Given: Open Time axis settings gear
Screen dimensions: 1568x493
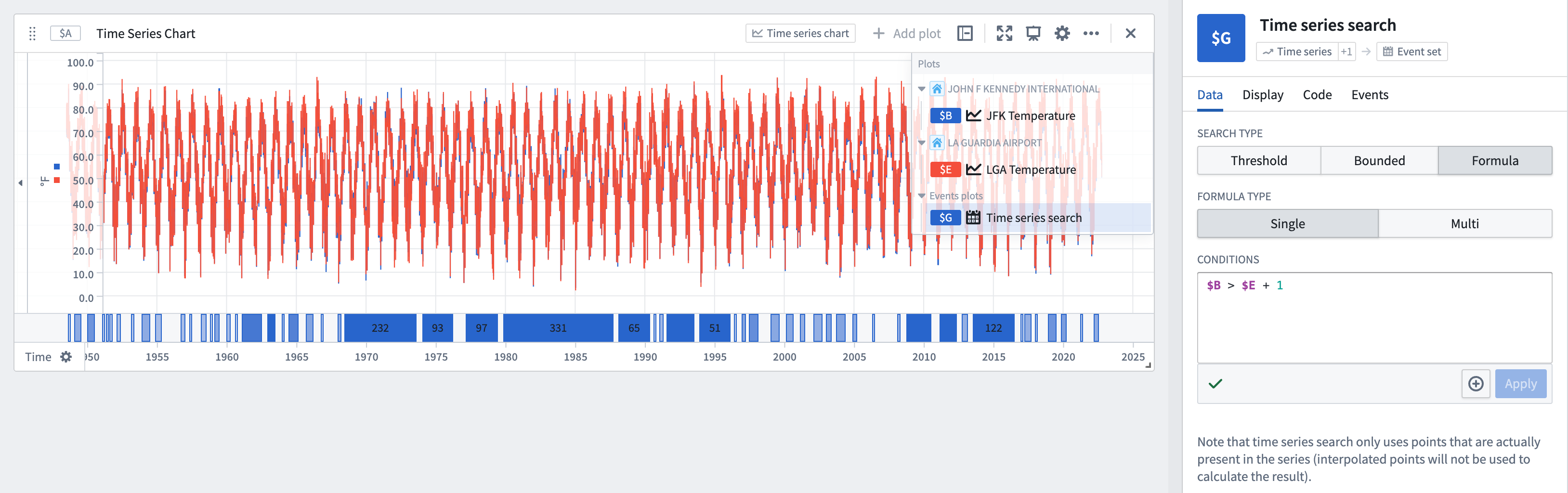Looking at the screenshot, I should pos(66,357).
